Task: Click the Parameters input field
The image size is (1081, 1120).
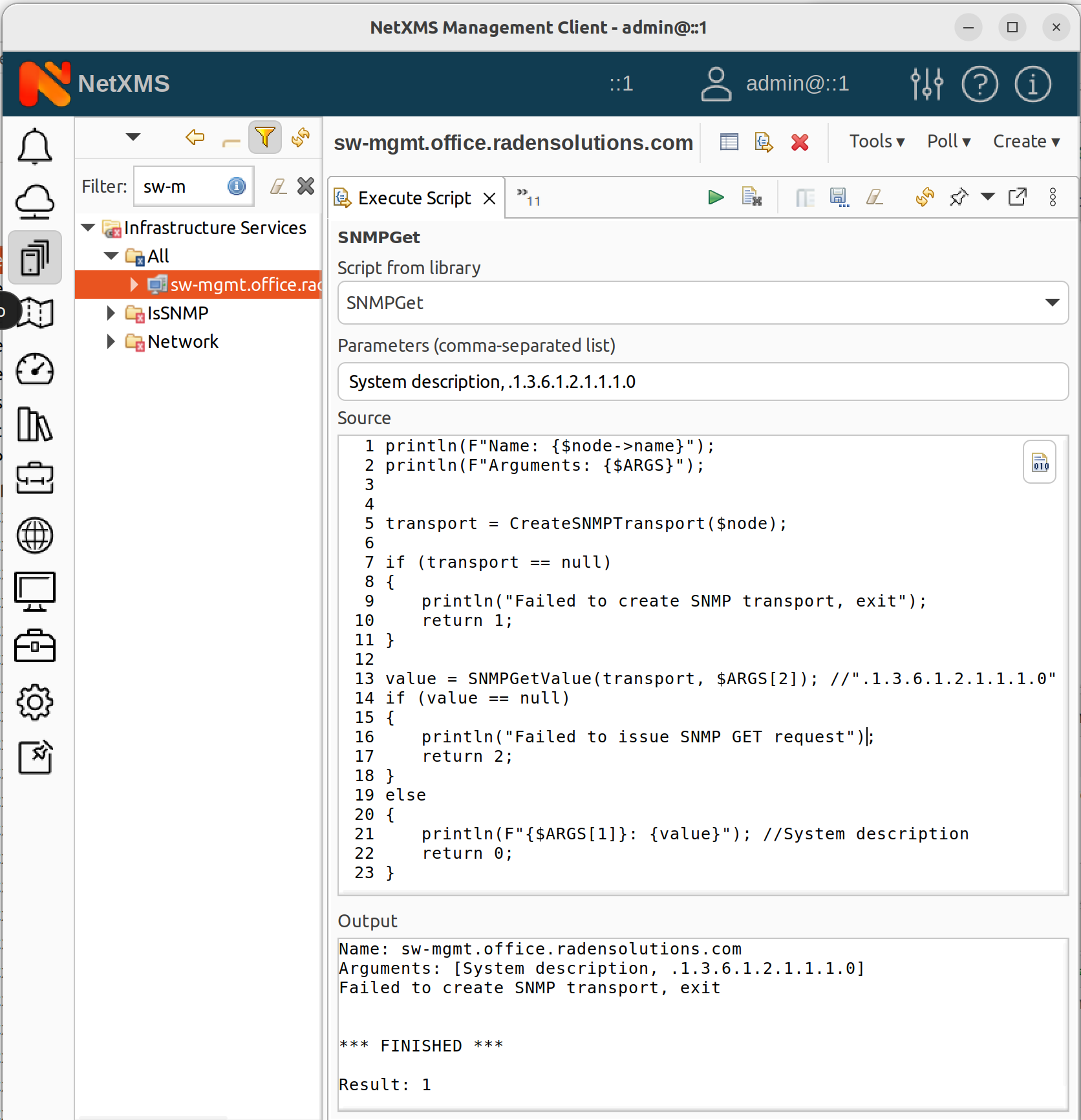Action: [703, 382]
